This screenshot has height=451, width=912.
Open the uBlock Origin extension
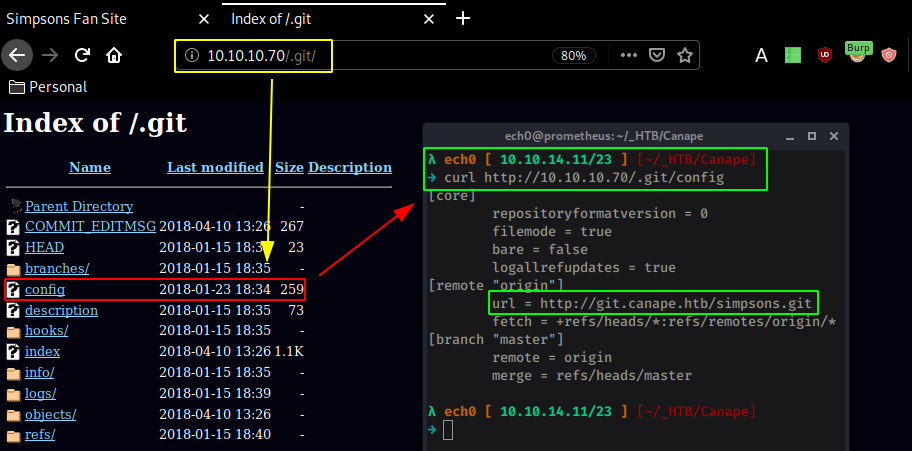824,55
